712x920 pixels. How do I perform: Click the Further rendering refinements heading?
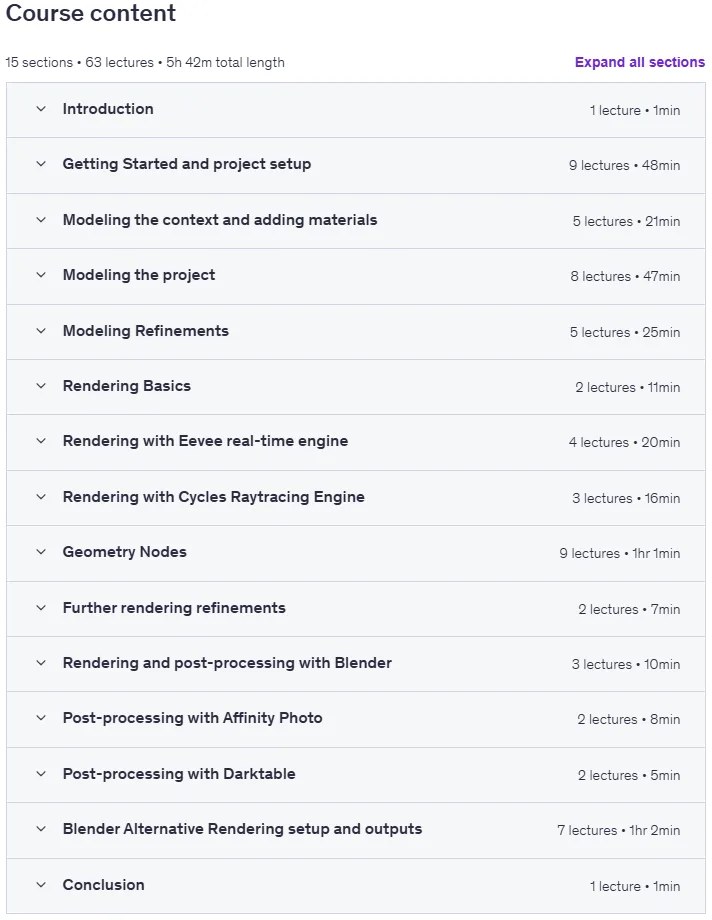(174, 608)
